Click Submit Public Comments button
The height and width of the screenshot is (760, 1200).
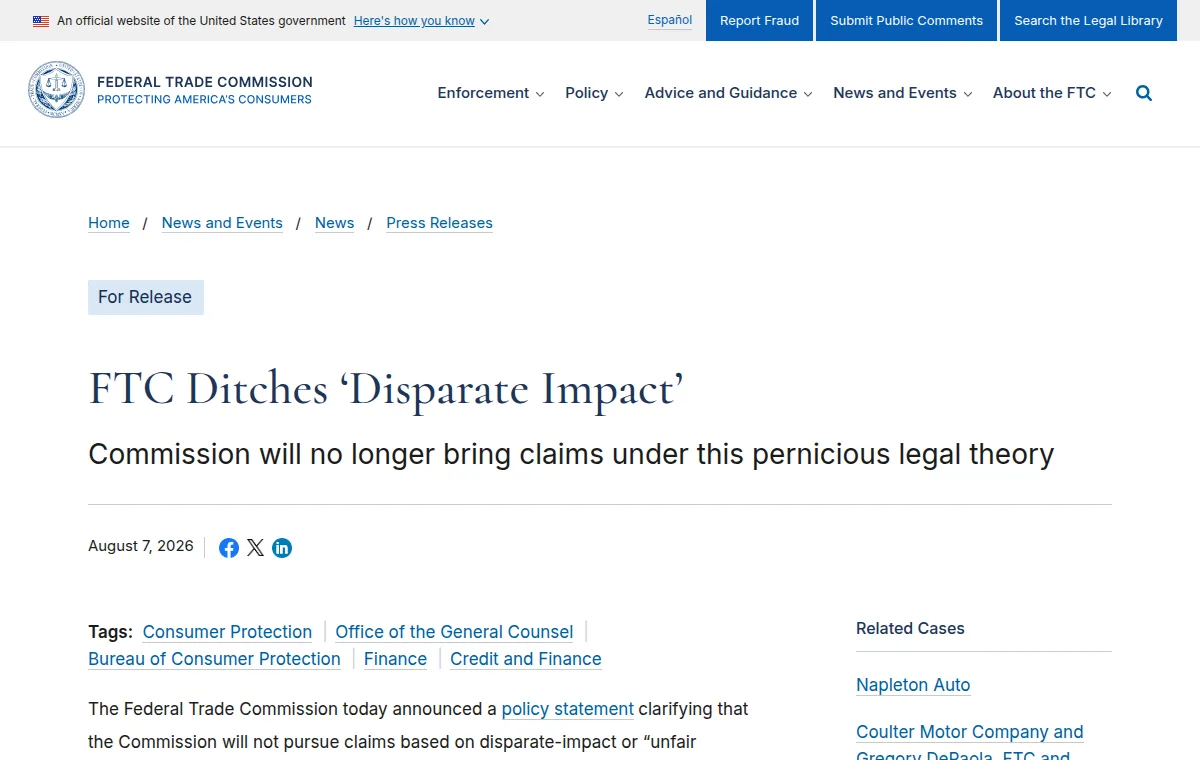906,20
